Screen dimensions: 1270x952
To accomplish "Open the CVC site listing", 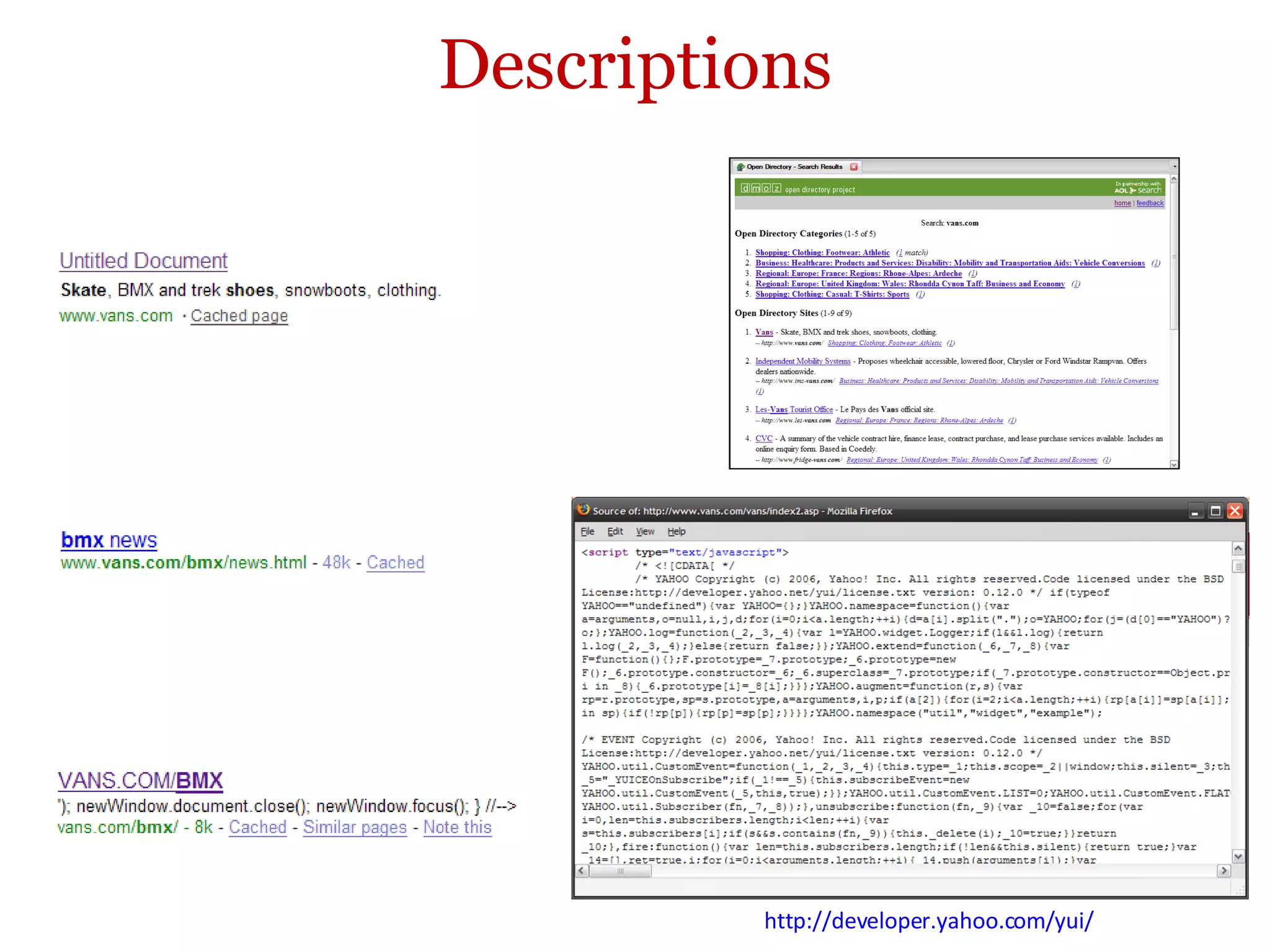I will pos(764,439).
